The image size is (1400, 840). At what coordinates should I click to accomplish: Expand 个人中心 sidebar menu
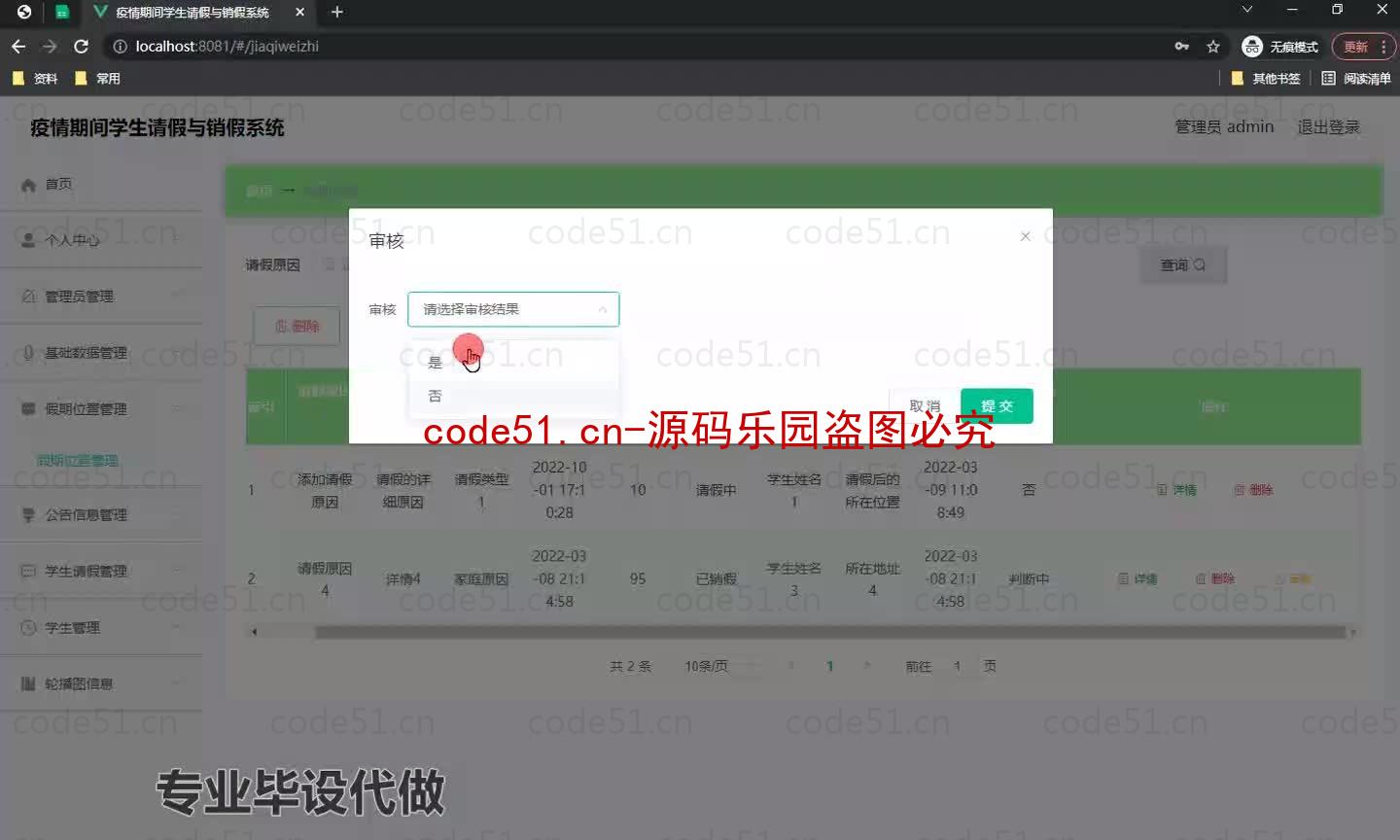(101, 240)
